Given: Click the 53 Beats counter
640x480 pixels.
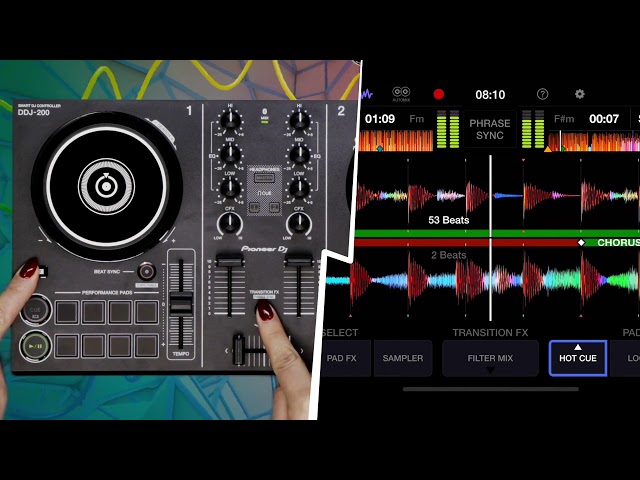Looking at the screenshot, I should (449, 220).
